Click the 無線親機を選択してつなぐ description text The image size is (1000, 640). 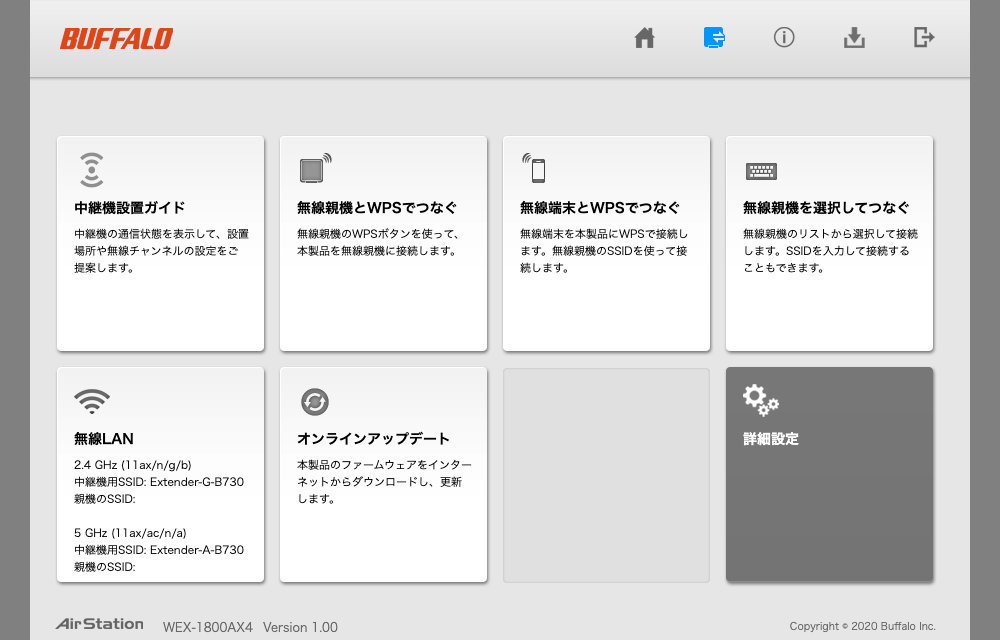(x=830, y=251)
